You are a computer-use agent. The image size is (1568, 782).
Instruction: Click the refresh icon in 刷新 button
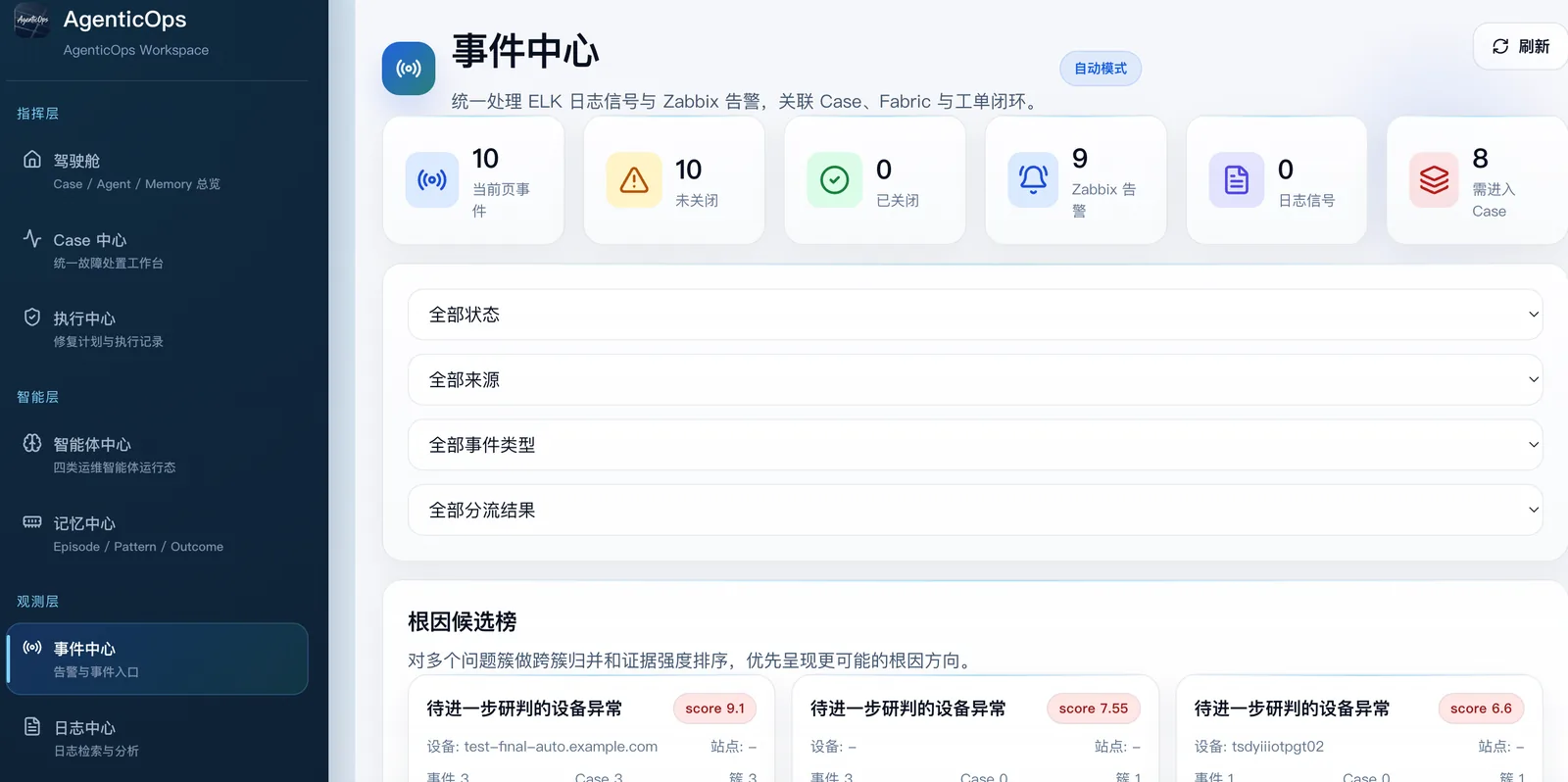click(x=1500, y=46)
